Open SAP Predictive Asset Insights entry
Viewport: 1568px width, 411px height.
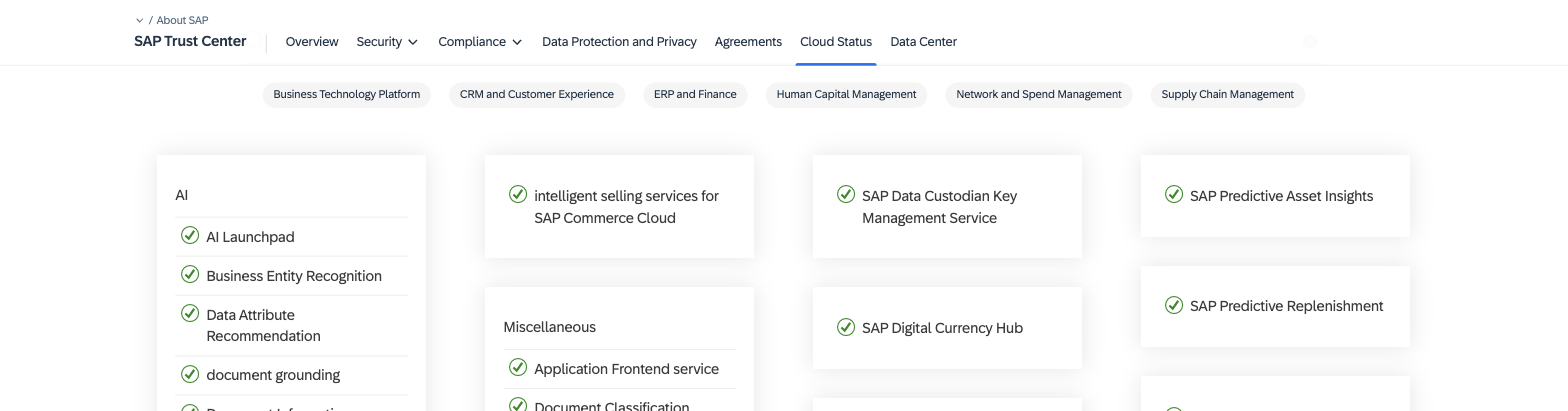point(1281,196)
